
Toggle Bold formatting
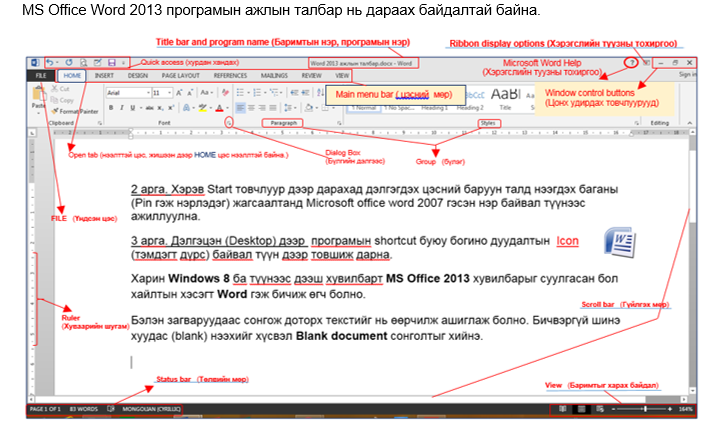click(111, 108)
